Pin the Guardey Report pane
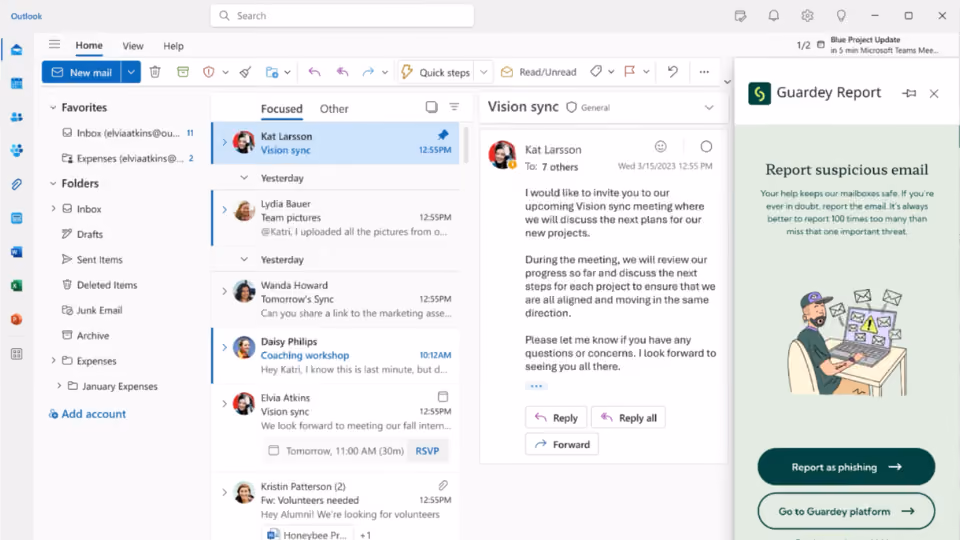 (909, 93)
